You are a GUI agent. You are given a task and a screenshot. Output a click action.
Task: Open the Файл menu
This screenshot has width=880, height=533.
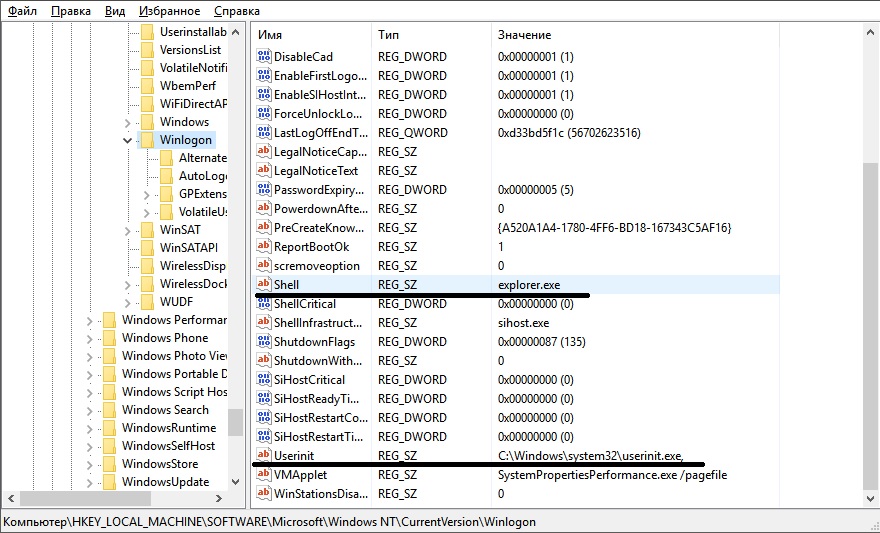pos(22,11)
